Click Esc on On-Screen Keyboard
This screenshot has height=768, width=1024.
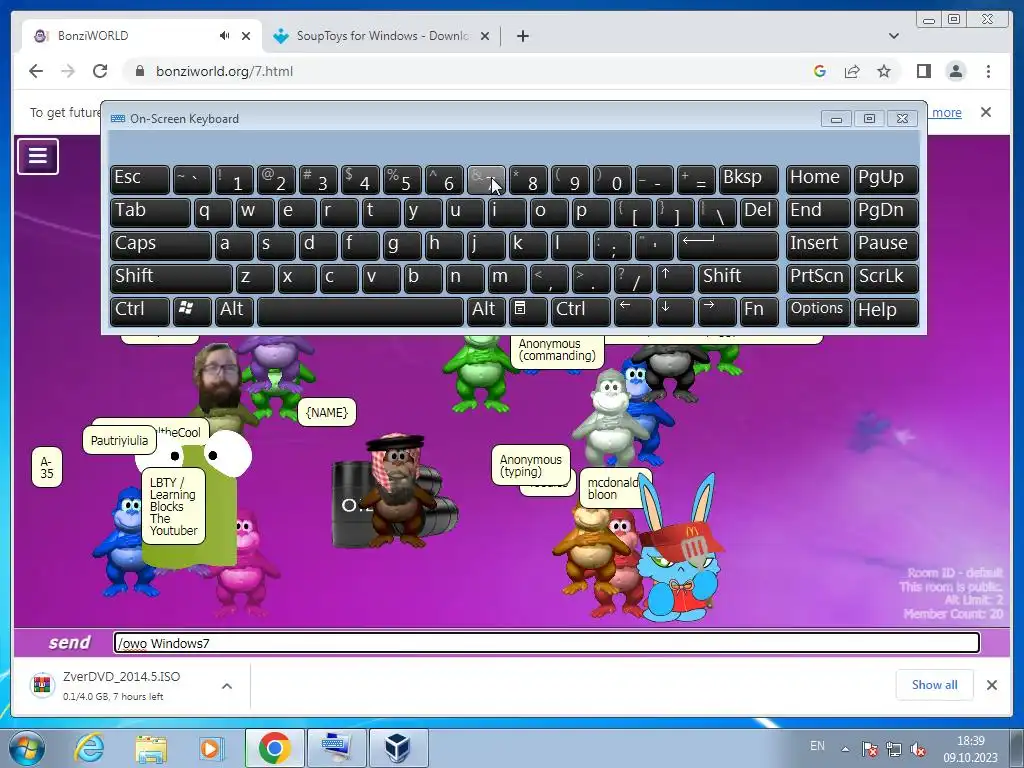point(140,179)
